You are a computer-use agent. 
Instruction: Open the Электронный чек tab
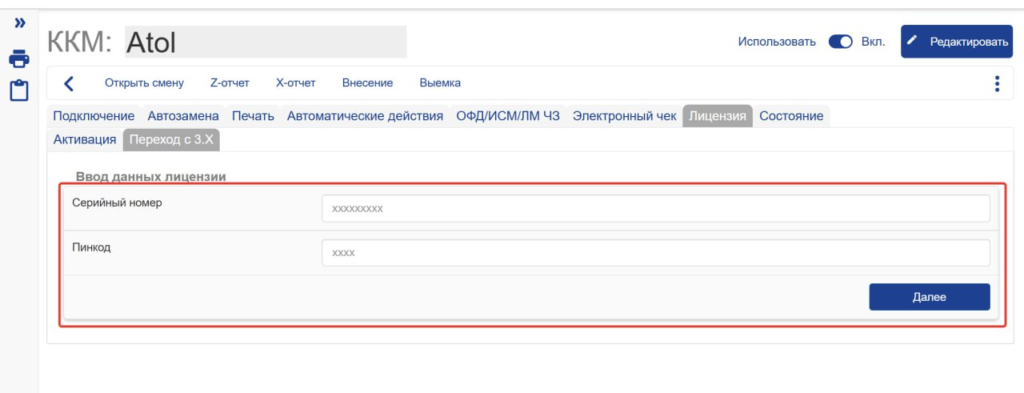[x=624, y=116]
